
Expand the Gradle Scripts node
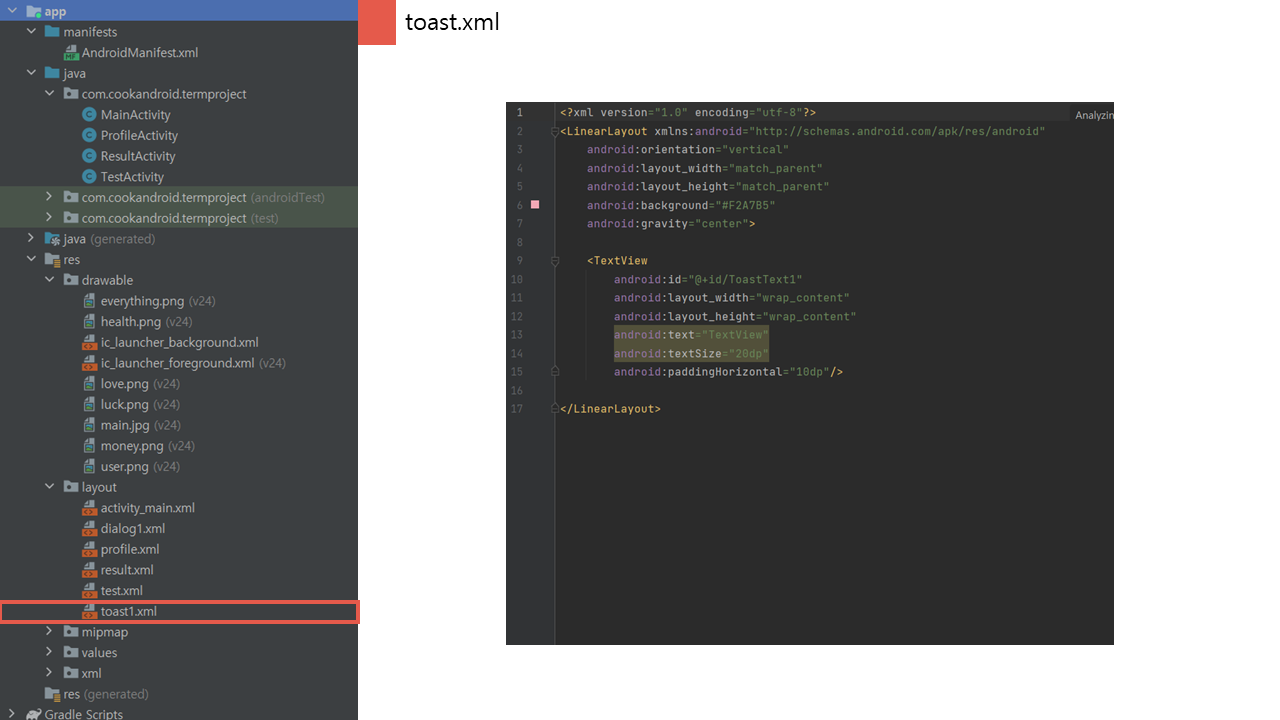(12, 714)
